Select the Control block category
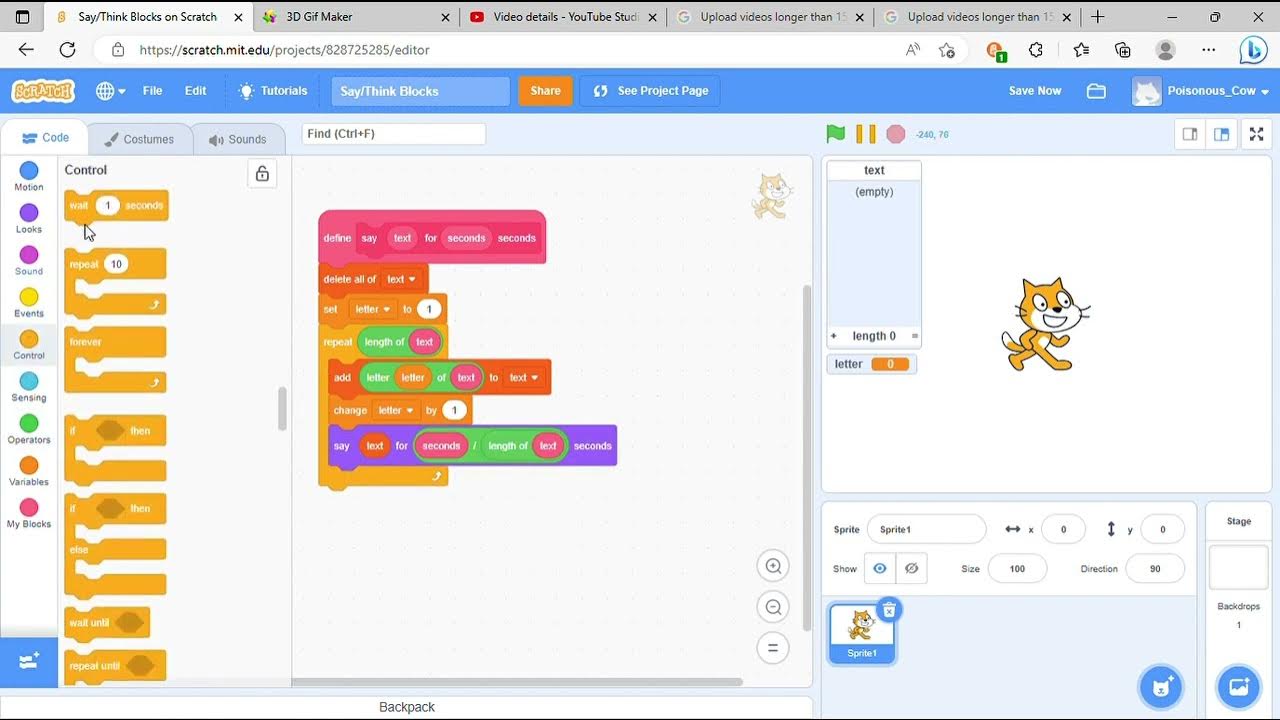 point(29,344)
